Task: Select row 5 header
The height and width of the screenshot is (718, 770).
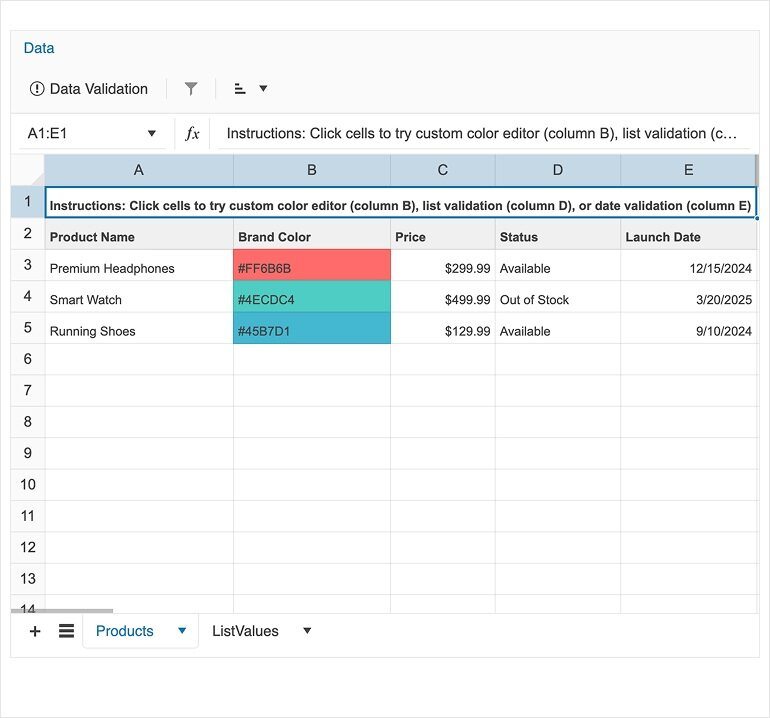Action: pos(28,328)
